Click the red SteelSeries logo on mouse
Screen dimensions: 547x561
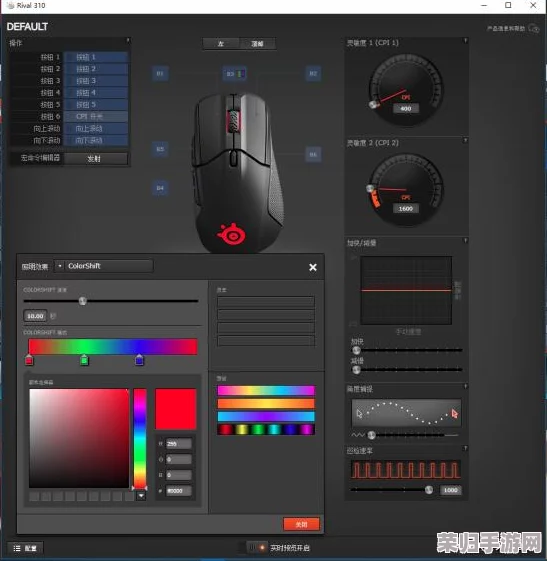232,234
